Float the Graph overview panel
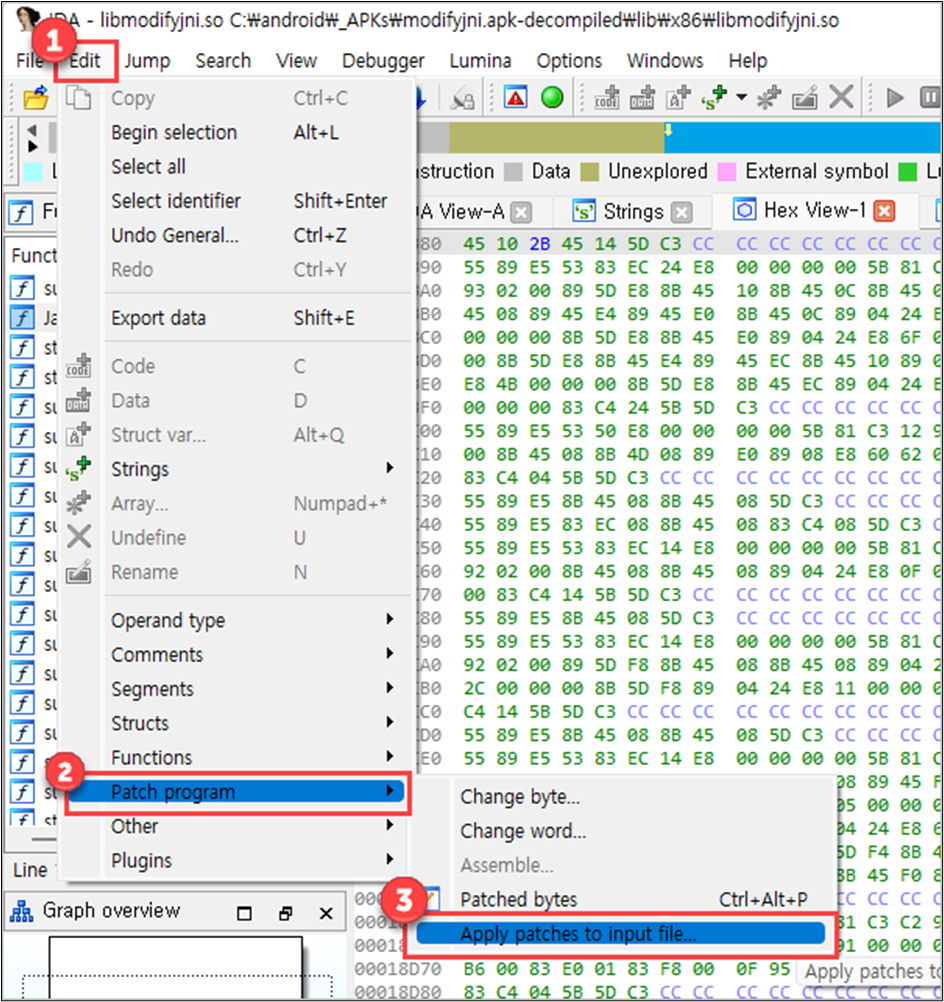Screen dimensions: 944x1002 pyautogui.click(x=285, y=913)
